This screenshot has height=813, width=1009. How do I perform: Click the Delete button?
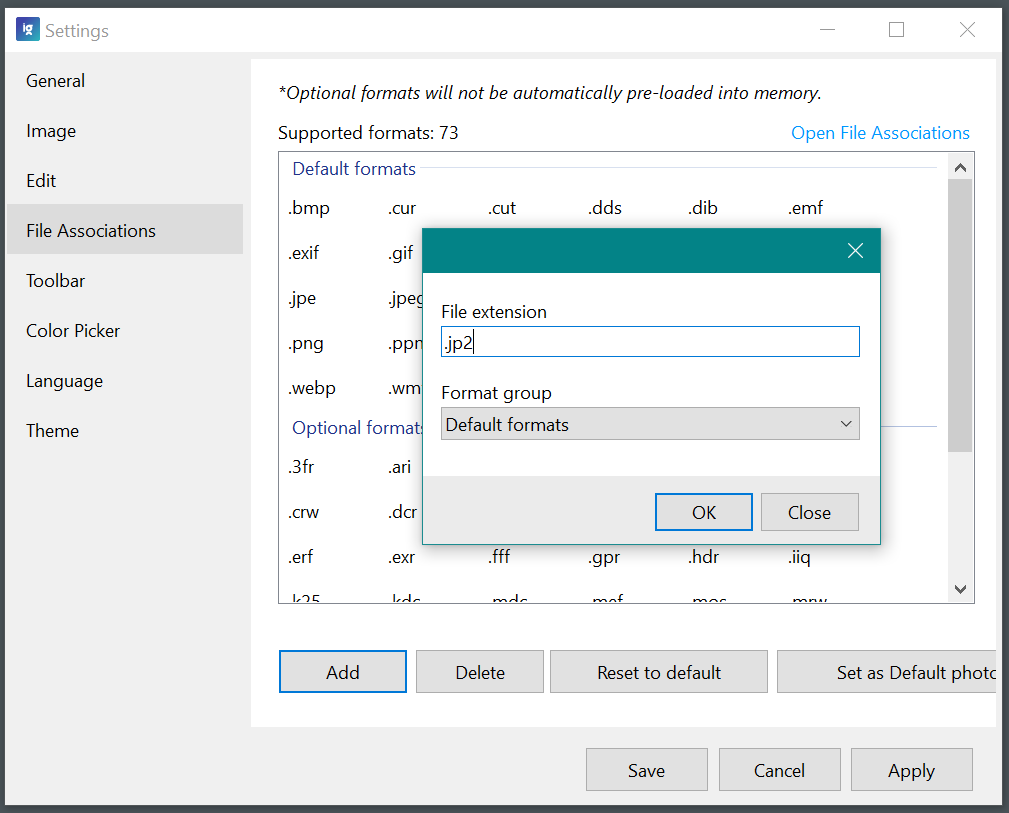pos(479,671)
